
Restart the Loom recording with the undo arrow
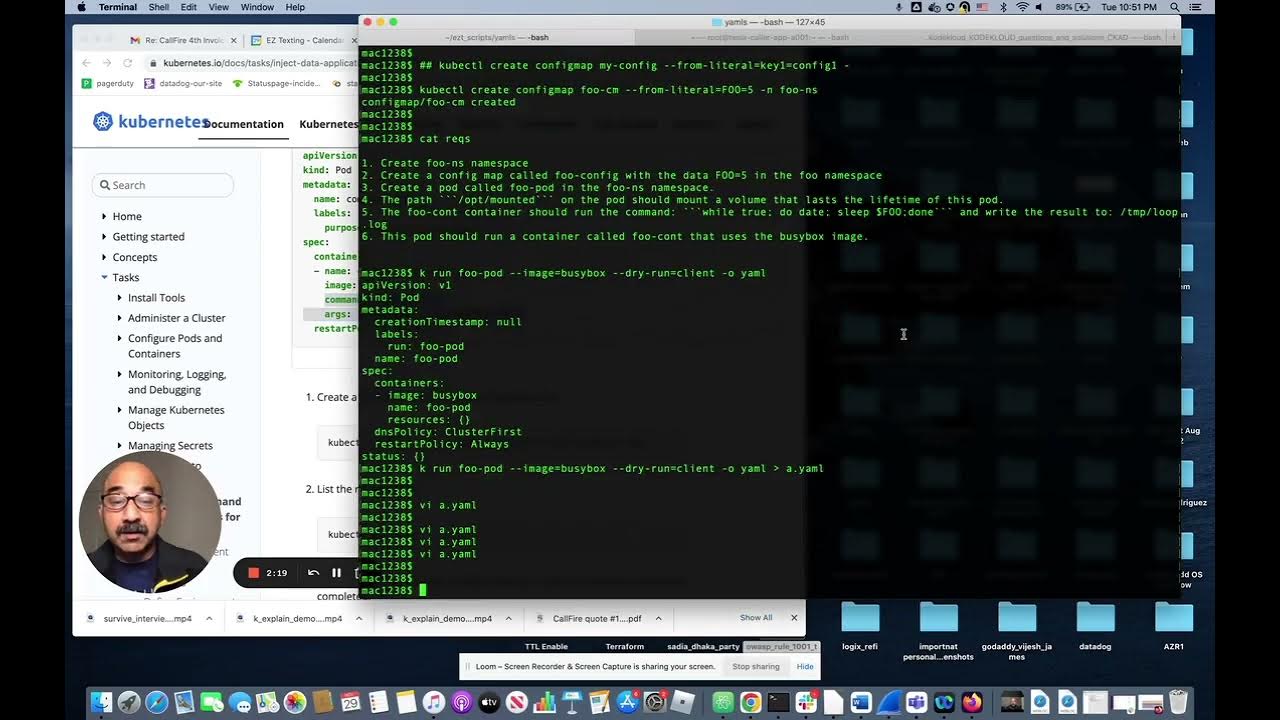[x=313, y=573]
